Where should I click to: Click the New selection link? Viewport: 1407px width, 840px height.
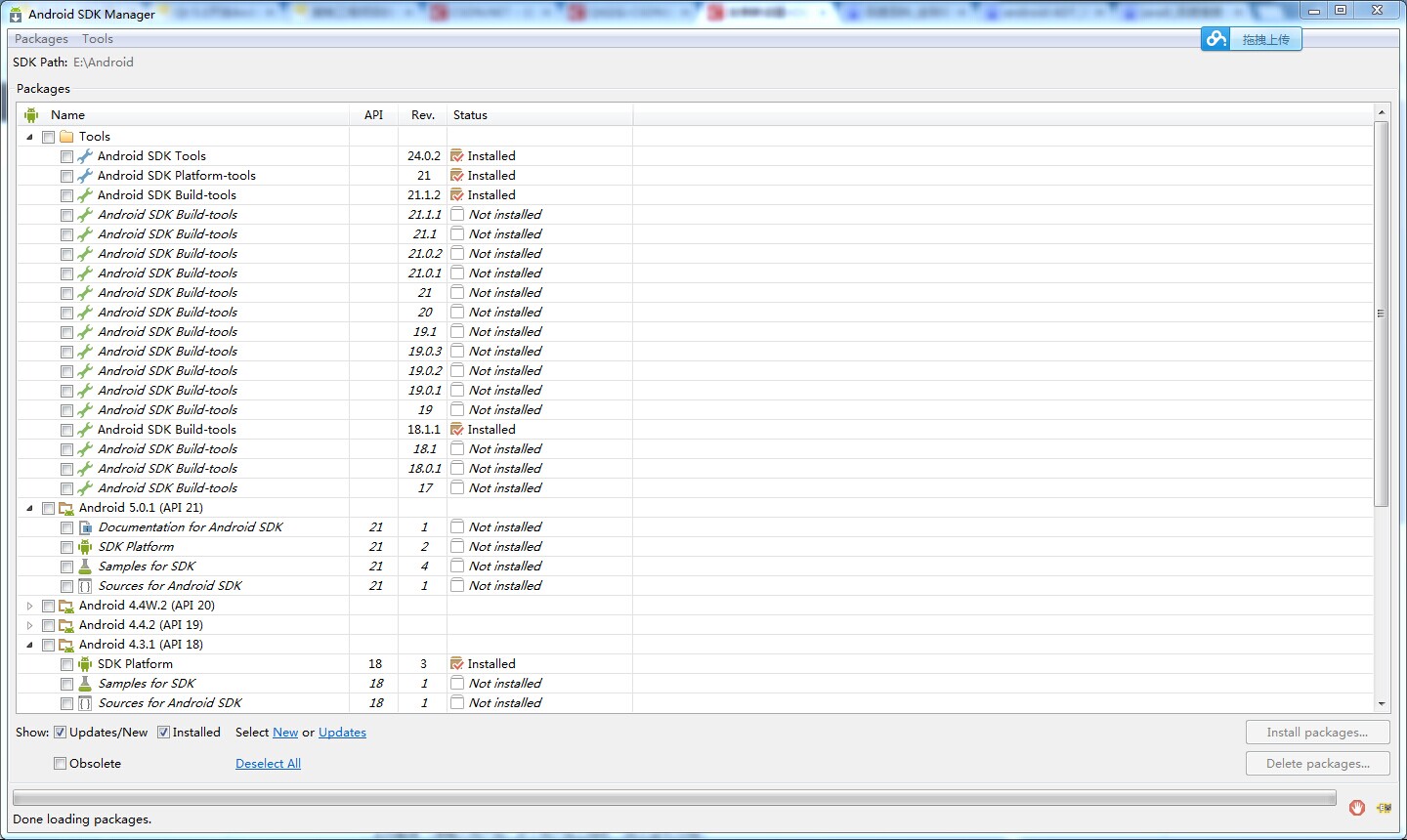click(x=285, y=733)
